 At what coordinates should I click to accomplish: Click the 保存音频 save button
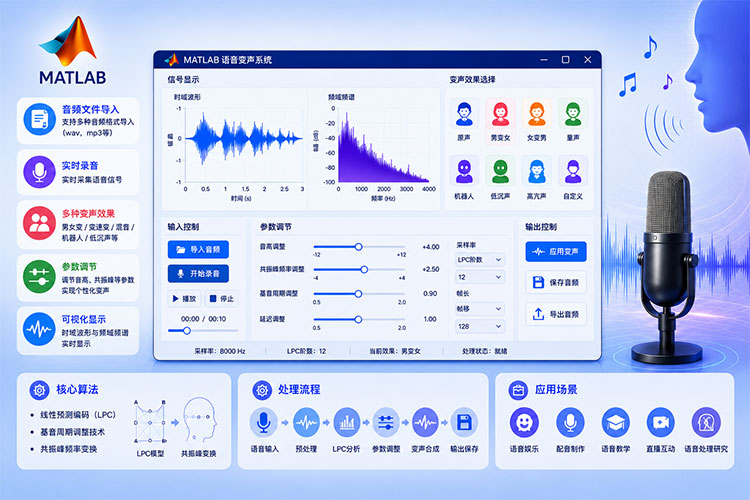556,282
